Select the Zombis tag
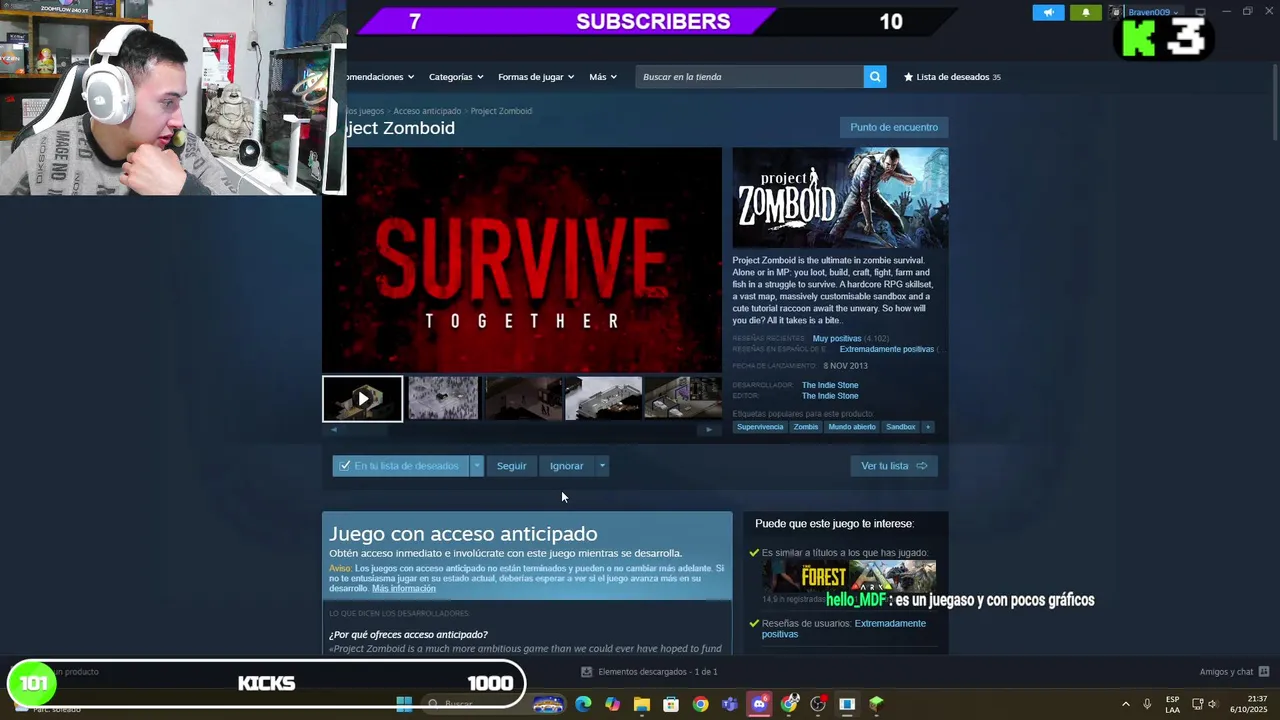1280x720 pixels. pos(806,427)
